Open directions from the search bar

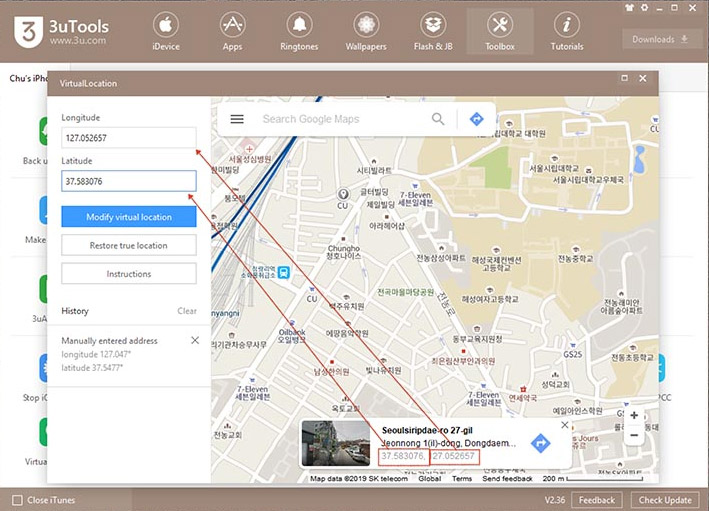click(477, 119)
